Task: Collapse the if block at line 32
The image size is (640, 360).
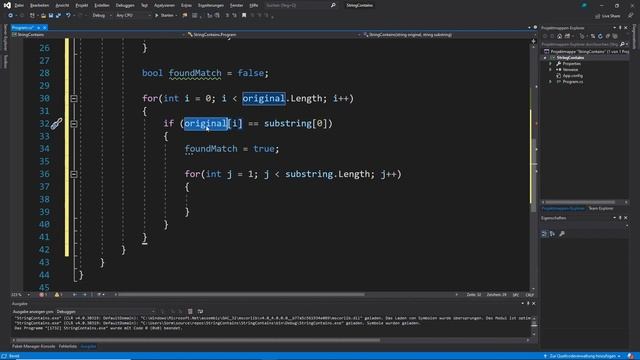Action: point(73,124)
